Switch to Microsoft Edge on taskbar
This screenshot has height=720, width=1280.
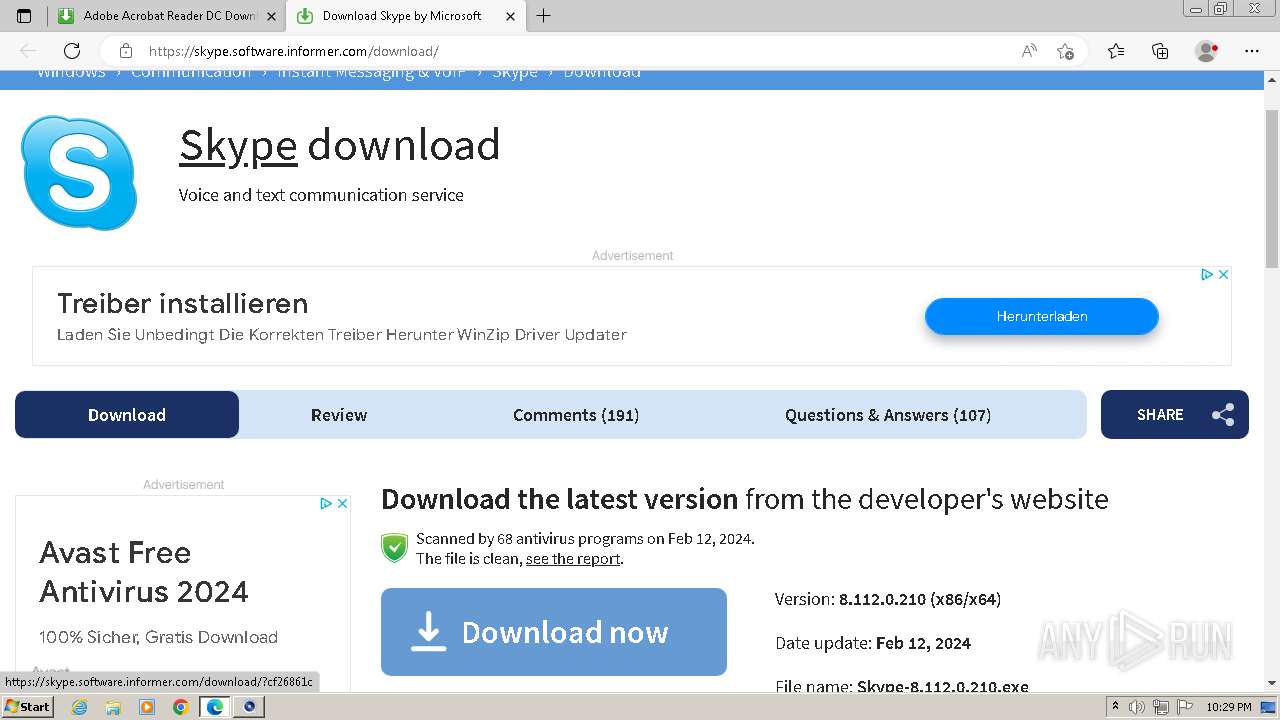tap(214, 707)
